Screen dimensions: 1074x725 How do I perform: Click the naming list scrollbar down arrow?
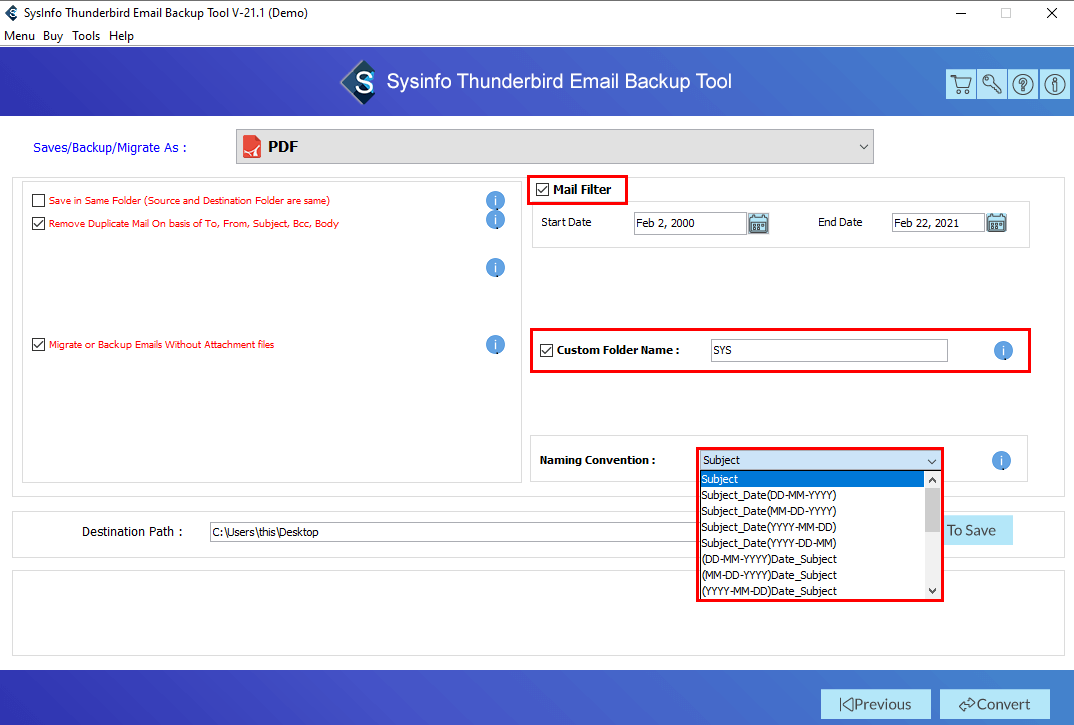pyautogui.click(x=933, y=591)
